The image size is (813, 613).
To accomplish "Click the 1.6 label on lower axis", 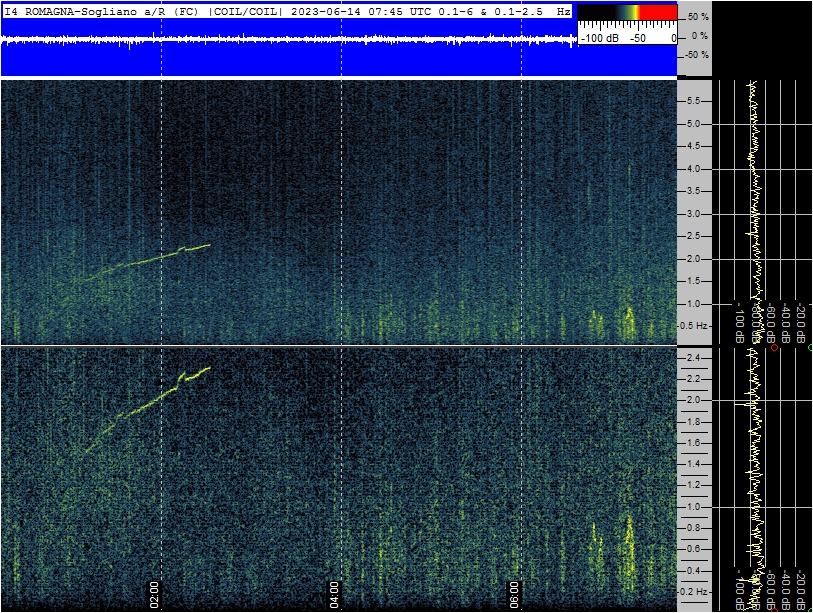I will pyautogui.click(x=693, y=443).
